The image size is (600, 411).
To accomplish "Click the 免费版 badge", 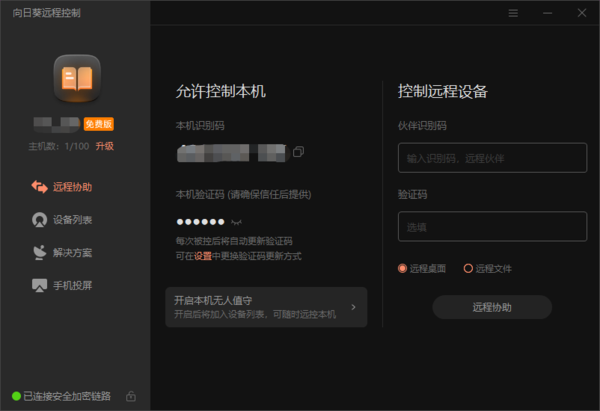I will (99, 124).
